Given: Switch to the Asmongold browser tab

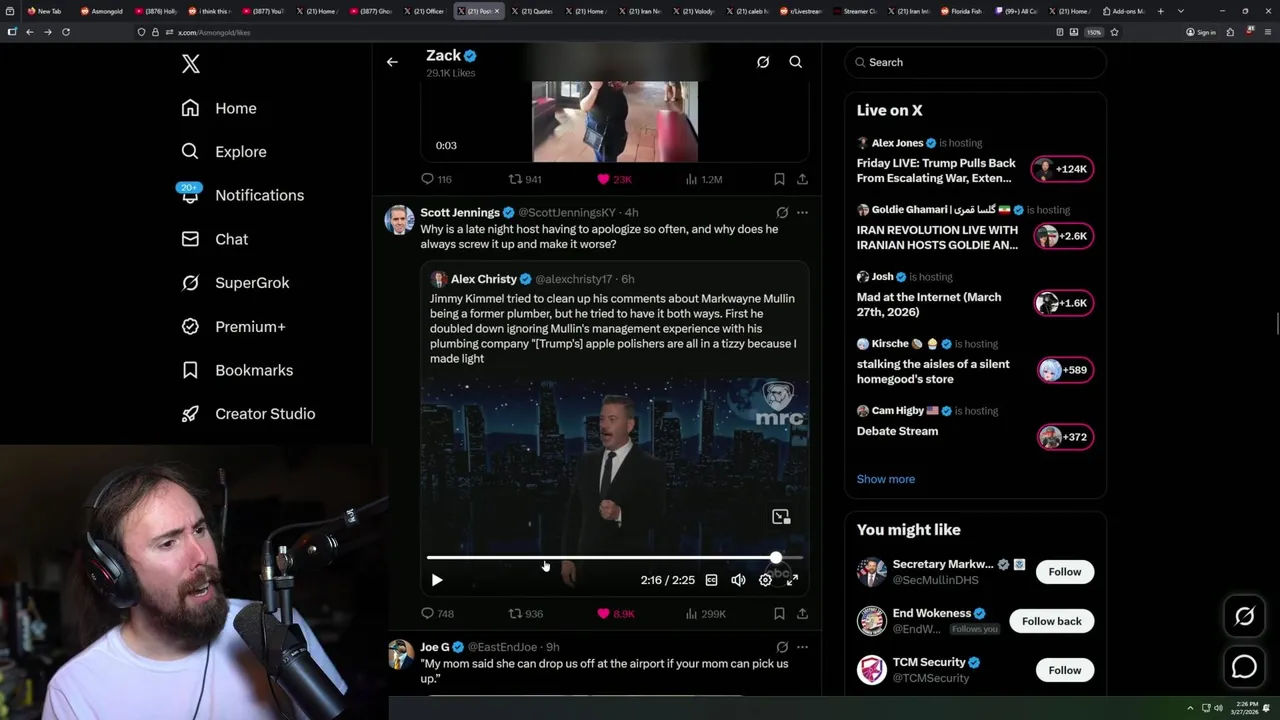Looking at the screenshot, I should pyautogui.click(x=102, y=11).
